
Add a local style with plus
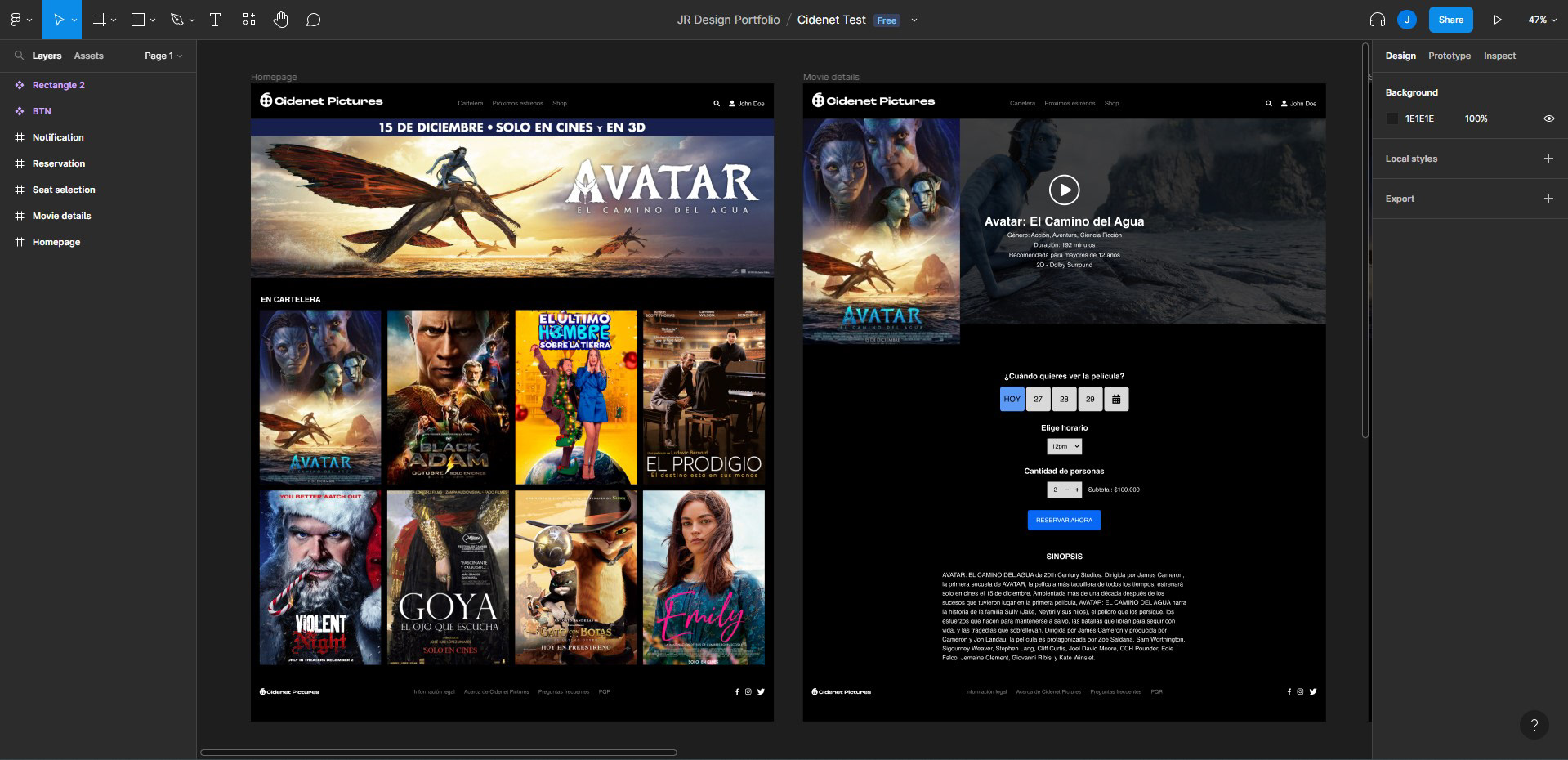click(x=1548, y=159)
